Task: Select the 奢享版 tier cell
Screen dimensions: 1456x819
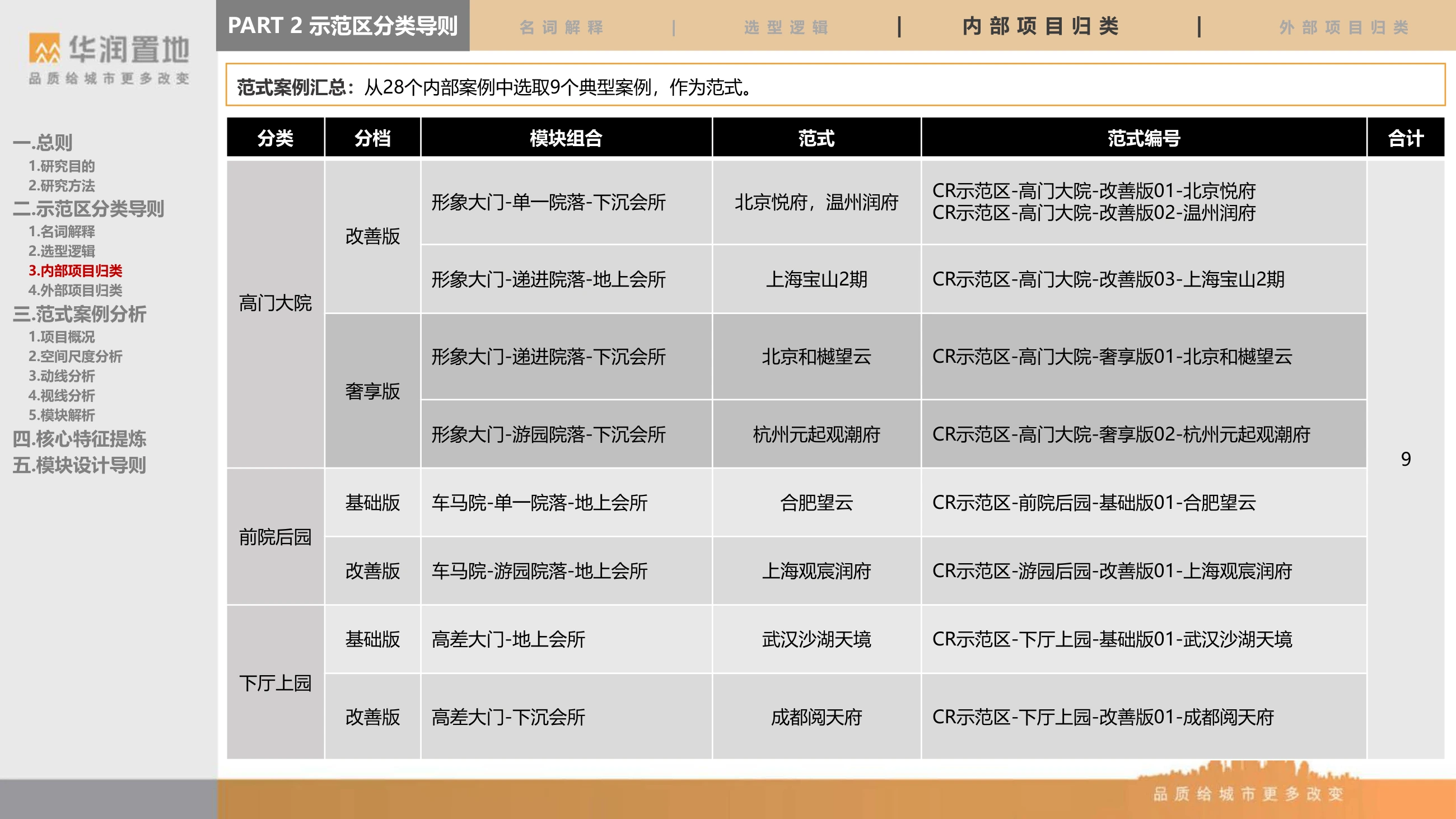Action: point(372,391)
